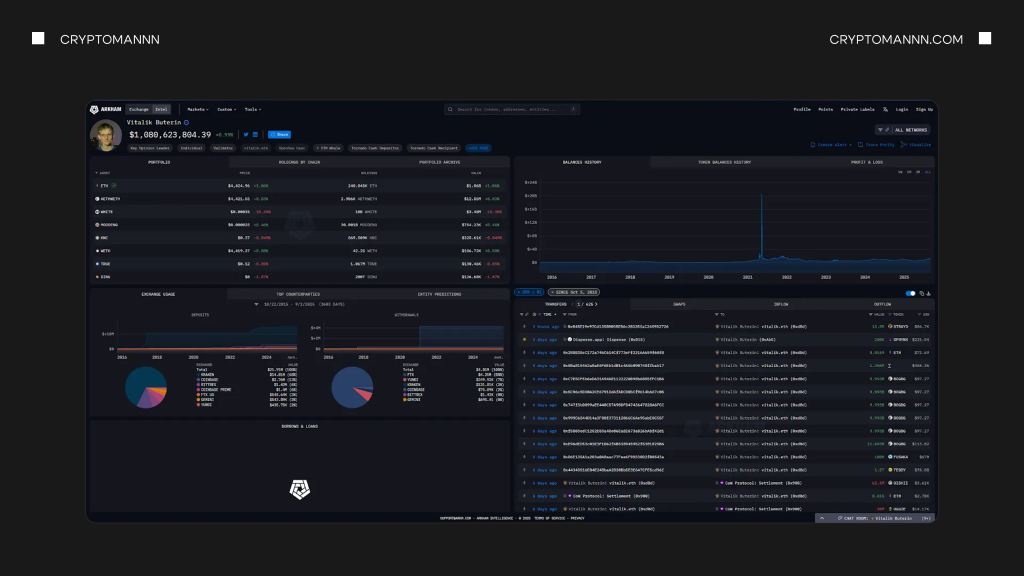
Task: Click the Twitter icon next to the valuation
Action: [x=245, y=134]
